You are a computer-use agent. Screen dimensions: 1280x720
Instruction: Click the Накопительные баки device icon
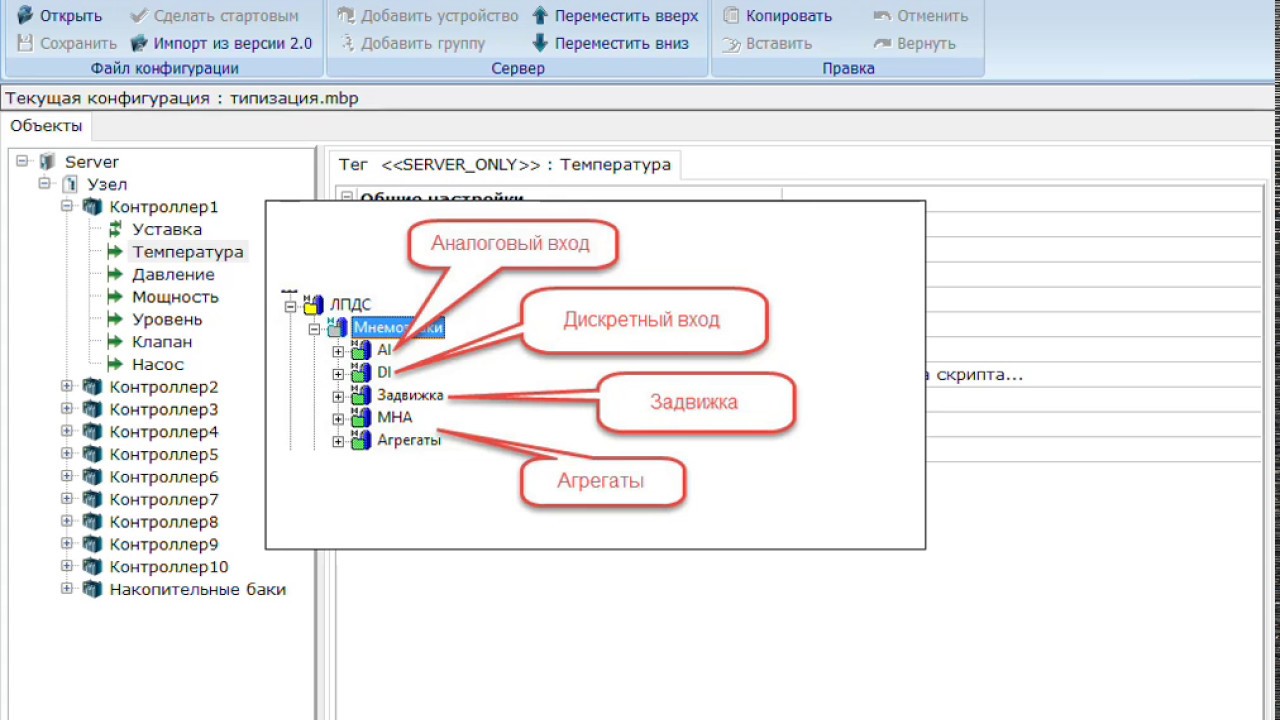point(93,590)
